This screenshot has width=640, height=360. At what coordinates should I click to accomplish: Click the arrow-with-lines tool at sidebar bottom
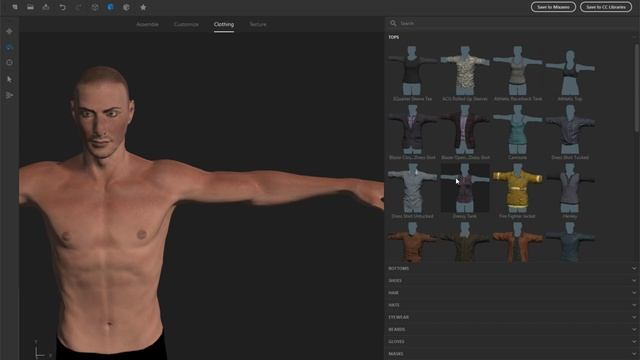[x=9, y=95]
